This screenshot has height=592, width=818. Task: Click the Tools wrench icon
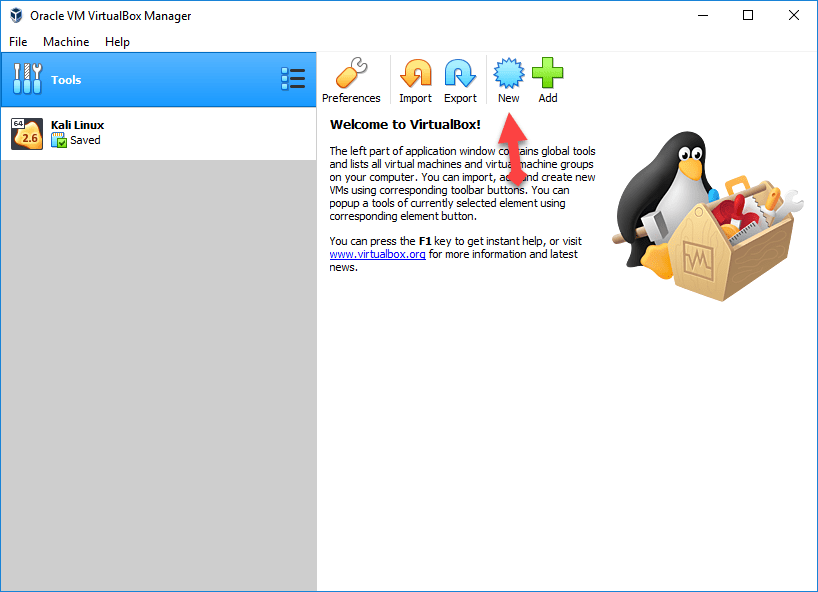click(27, 79)
